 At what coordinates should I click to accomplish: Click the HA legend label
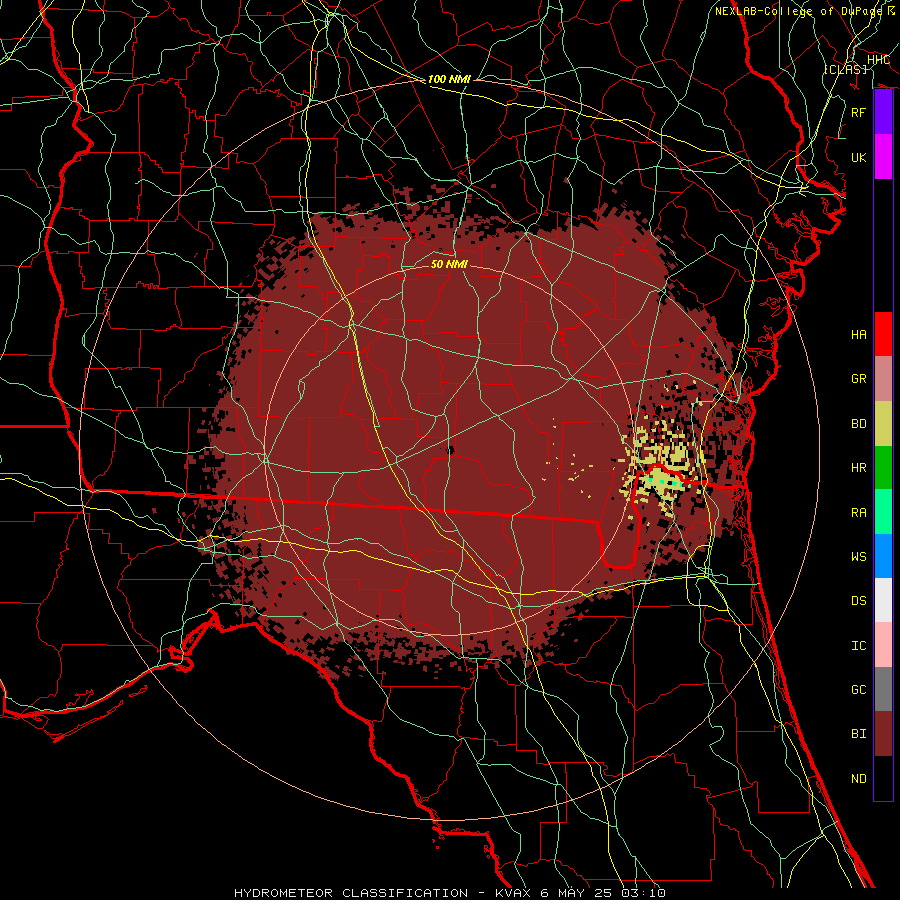tap(859, 335)
